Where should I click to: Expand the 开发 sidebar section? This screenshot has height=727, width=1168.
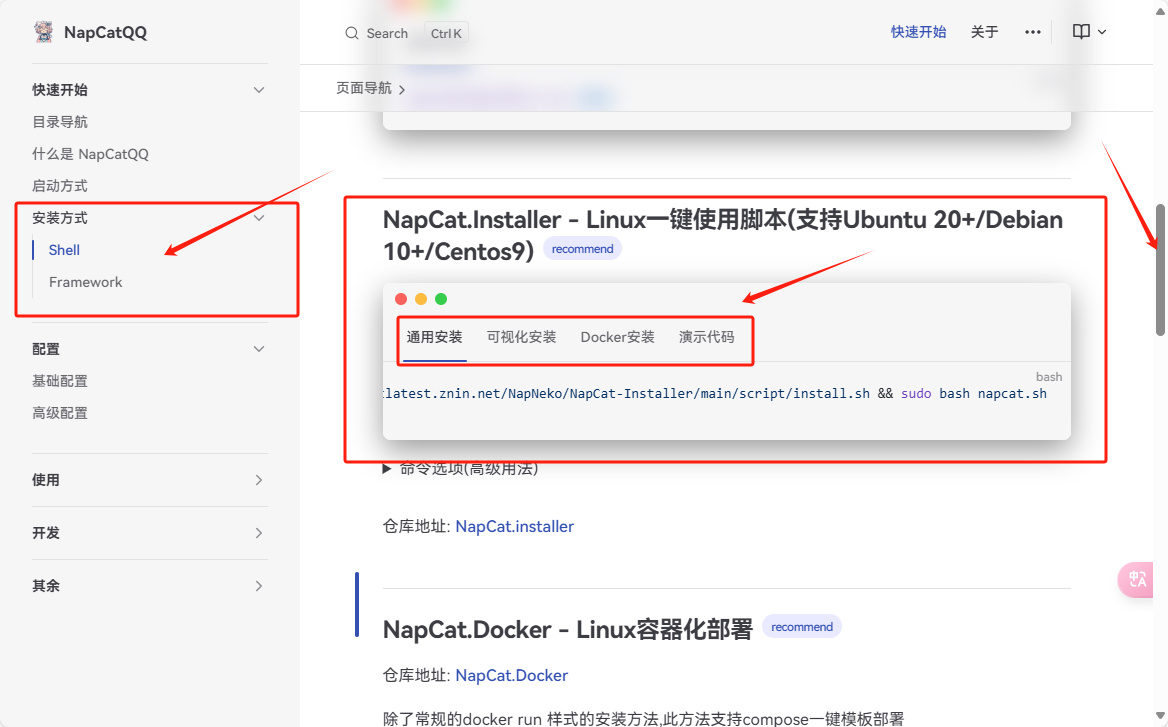pyautogui.click(x=258, y=533)
